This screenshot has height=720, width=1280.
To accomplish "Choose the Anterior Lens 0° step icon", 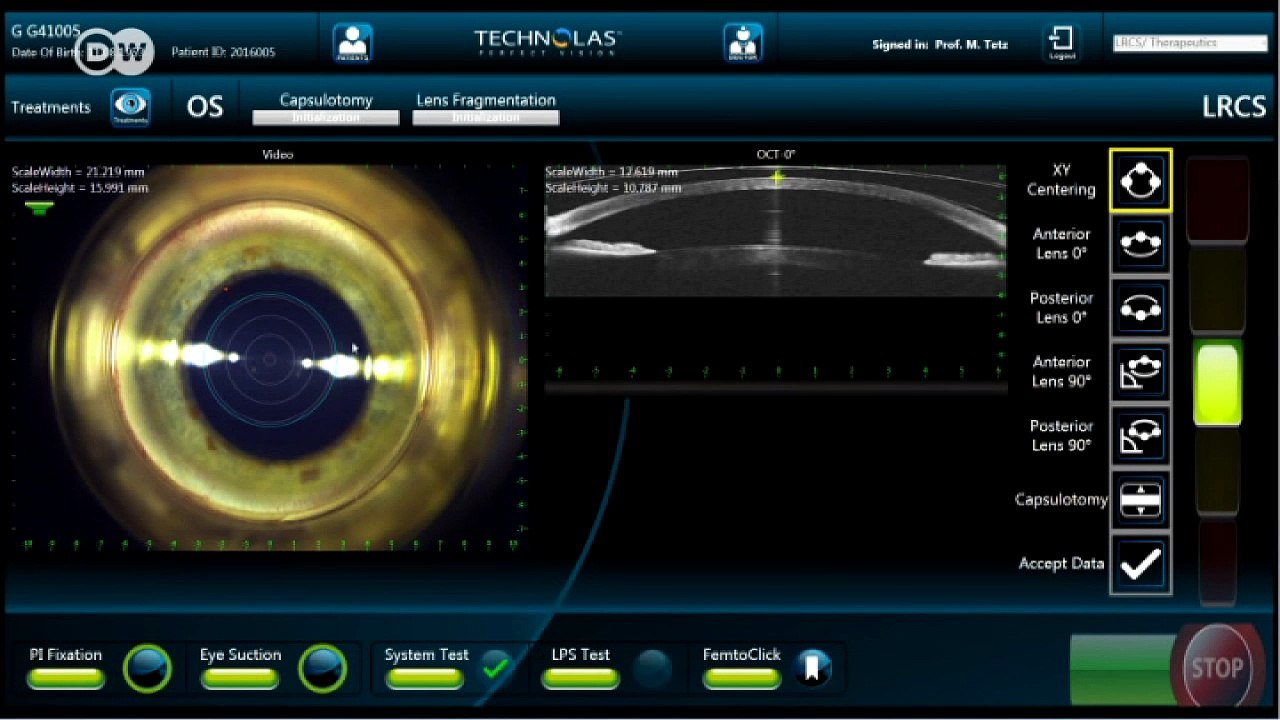I will coord(1140,244).
